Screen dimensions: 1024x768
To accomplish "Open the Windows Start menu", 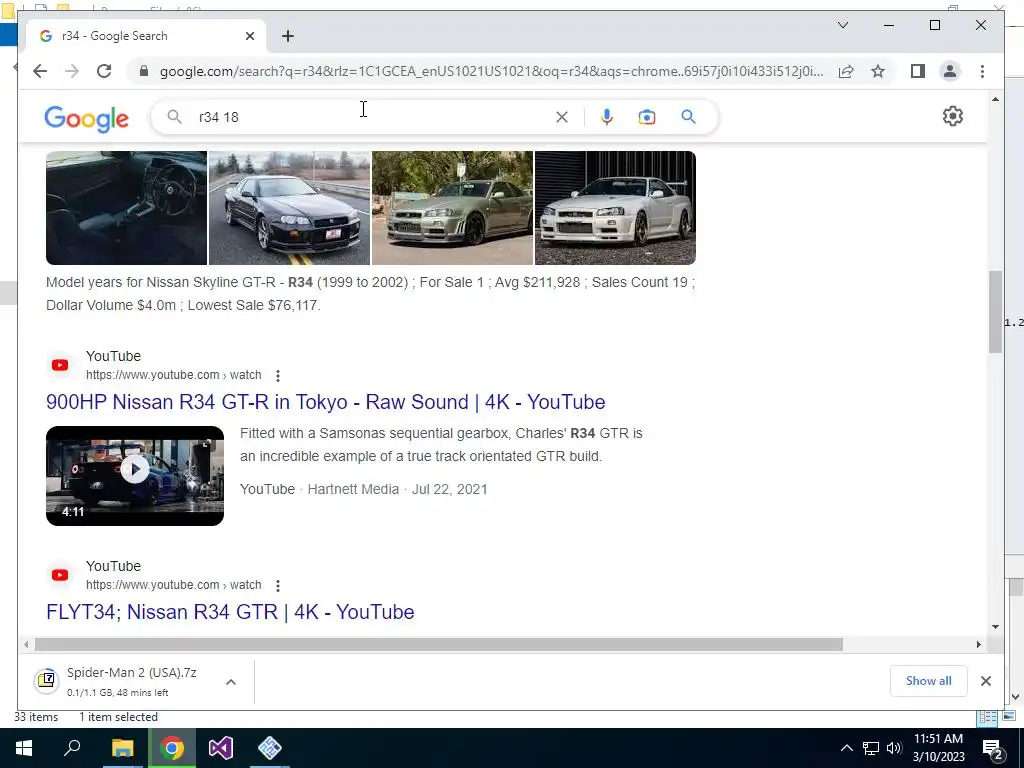I will (24, 748).
